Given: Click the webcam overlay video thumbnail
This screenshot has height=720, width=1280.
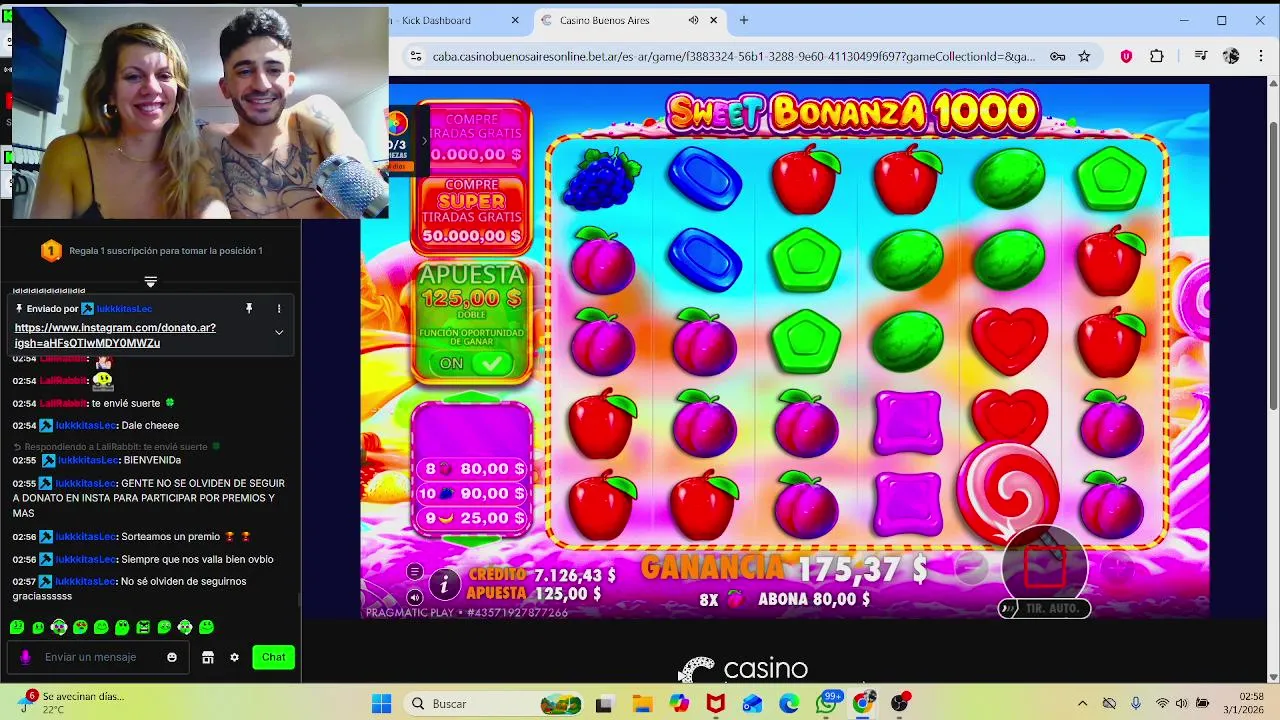Looking at the screenshot, I should (200, 113).
